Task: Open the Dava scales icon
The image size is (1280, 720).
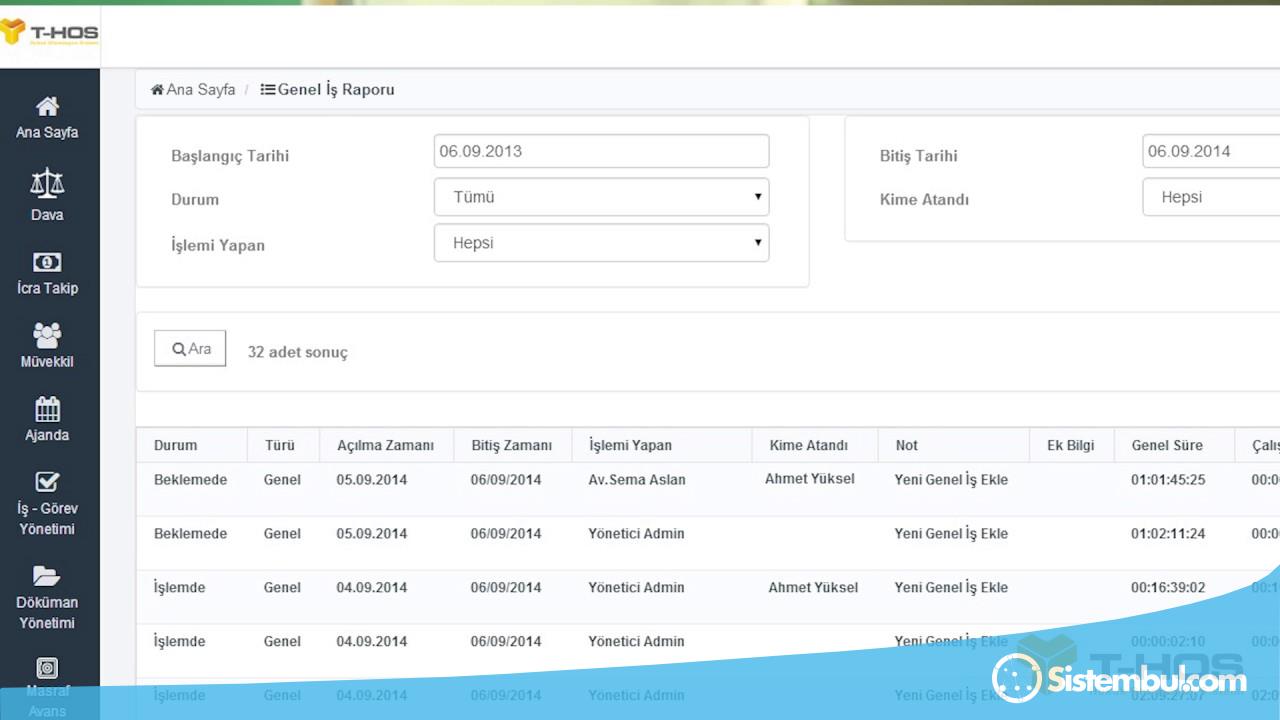Action: tap(47, 182)
